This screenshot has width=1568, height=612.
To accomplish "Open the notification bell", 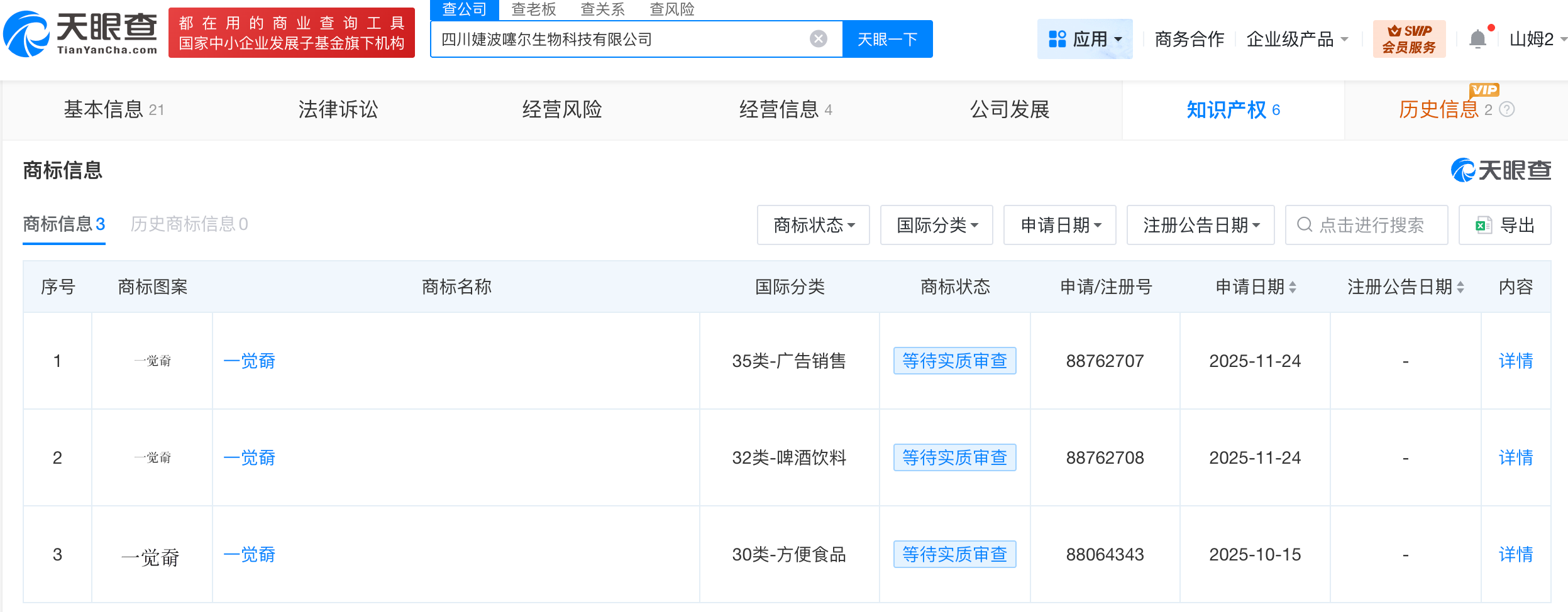I will click(x=1477, y=40).
